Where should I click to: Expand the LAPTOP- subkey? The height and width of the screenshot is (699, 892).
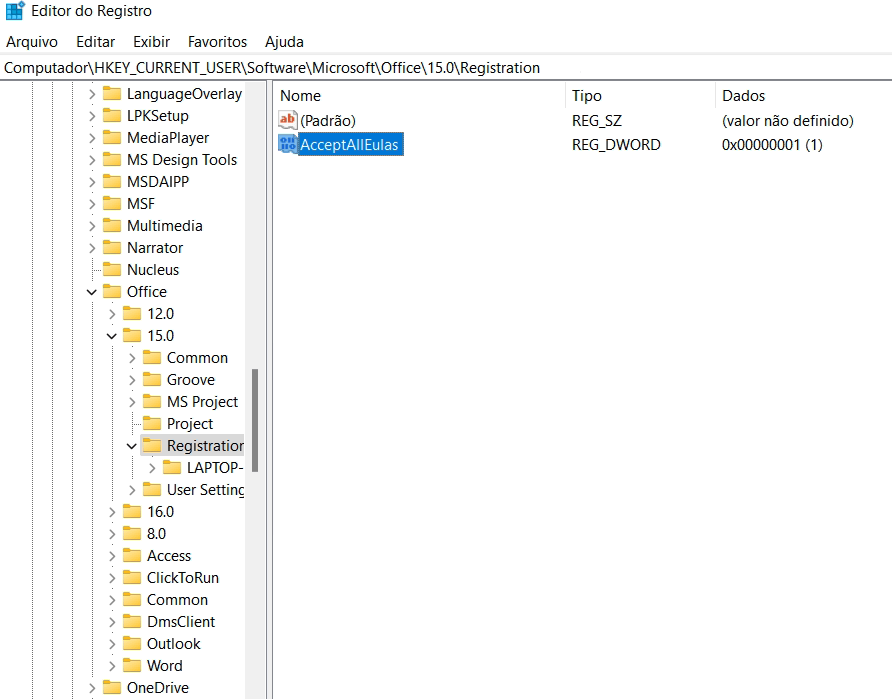click(x=152, y=468)
